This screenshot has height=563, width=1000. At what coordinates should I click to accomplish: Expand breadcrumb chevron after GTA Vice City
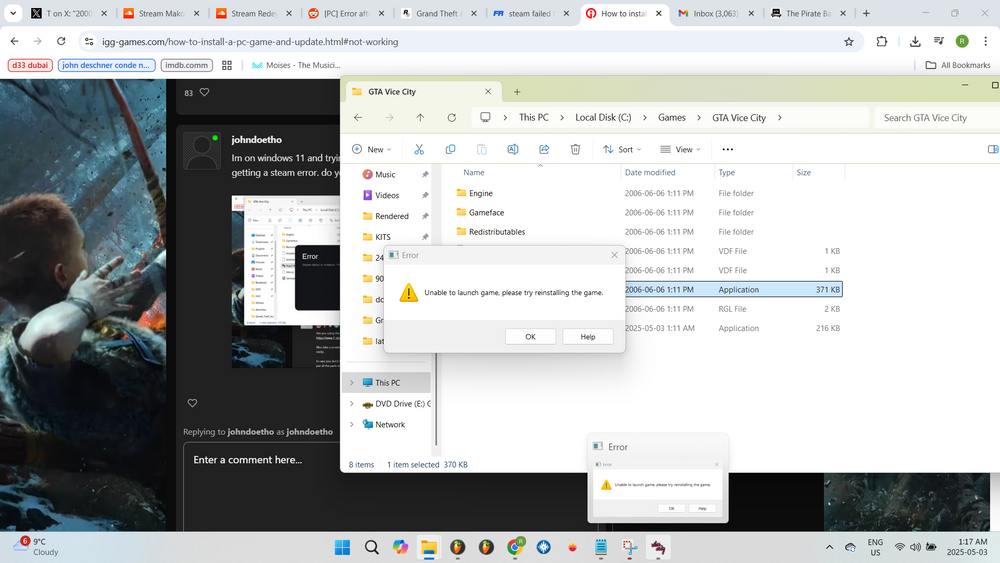tap(779, 117)
